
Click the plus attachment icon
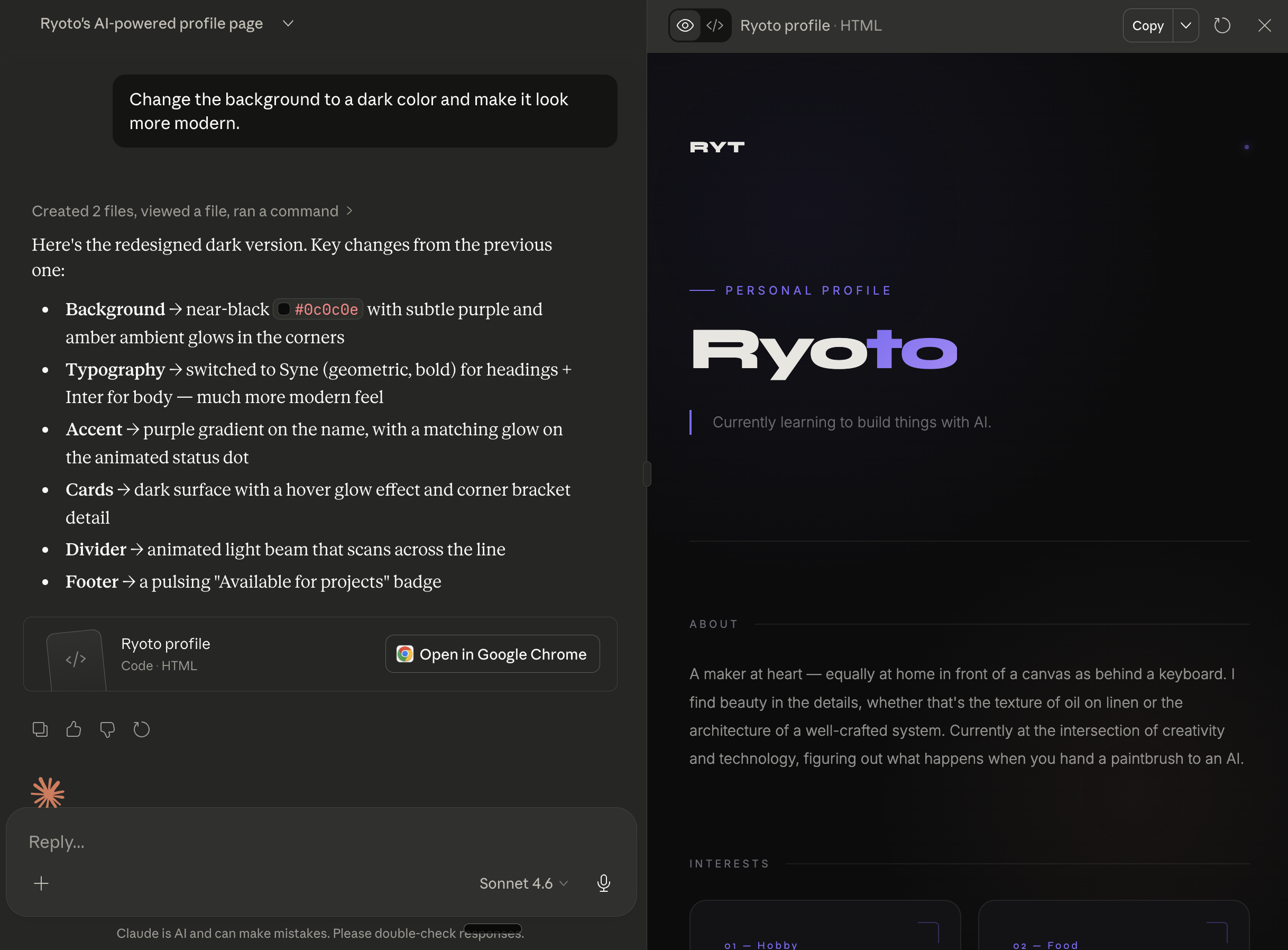pyautogui.click(x=41, y=883)
